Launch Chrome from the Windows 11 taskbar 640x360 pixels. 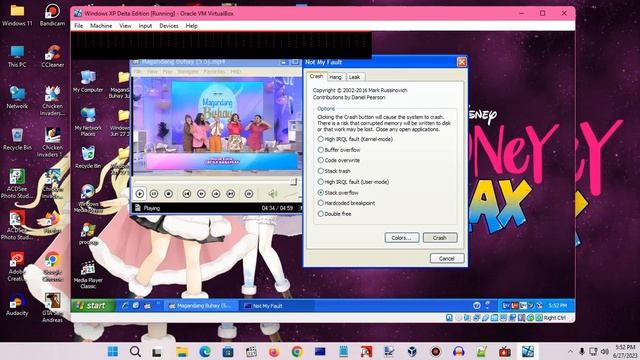tap(297, 351)
